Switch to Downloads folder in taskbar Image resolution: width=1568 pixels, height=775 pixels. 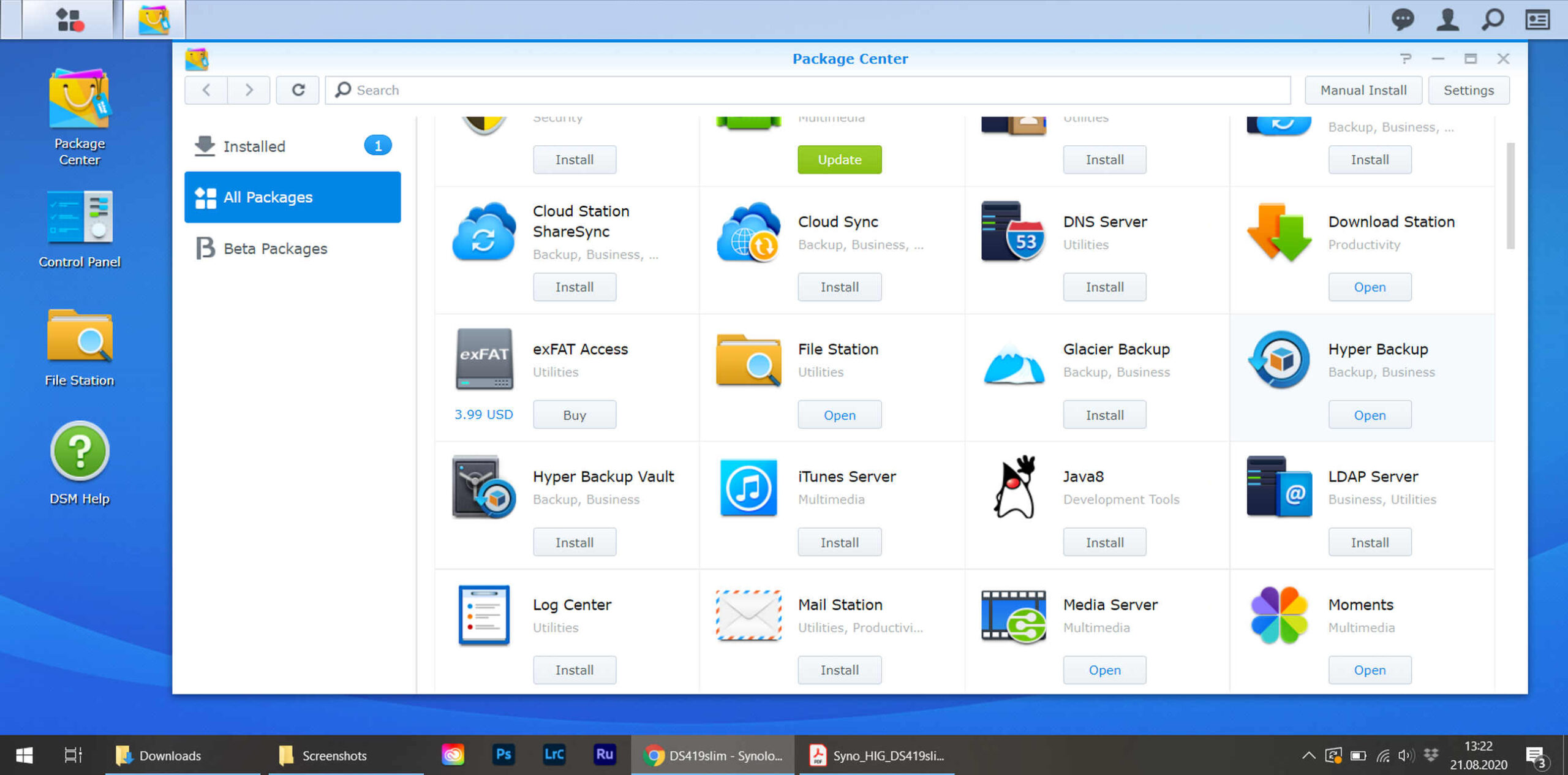(x=183, y=755)
